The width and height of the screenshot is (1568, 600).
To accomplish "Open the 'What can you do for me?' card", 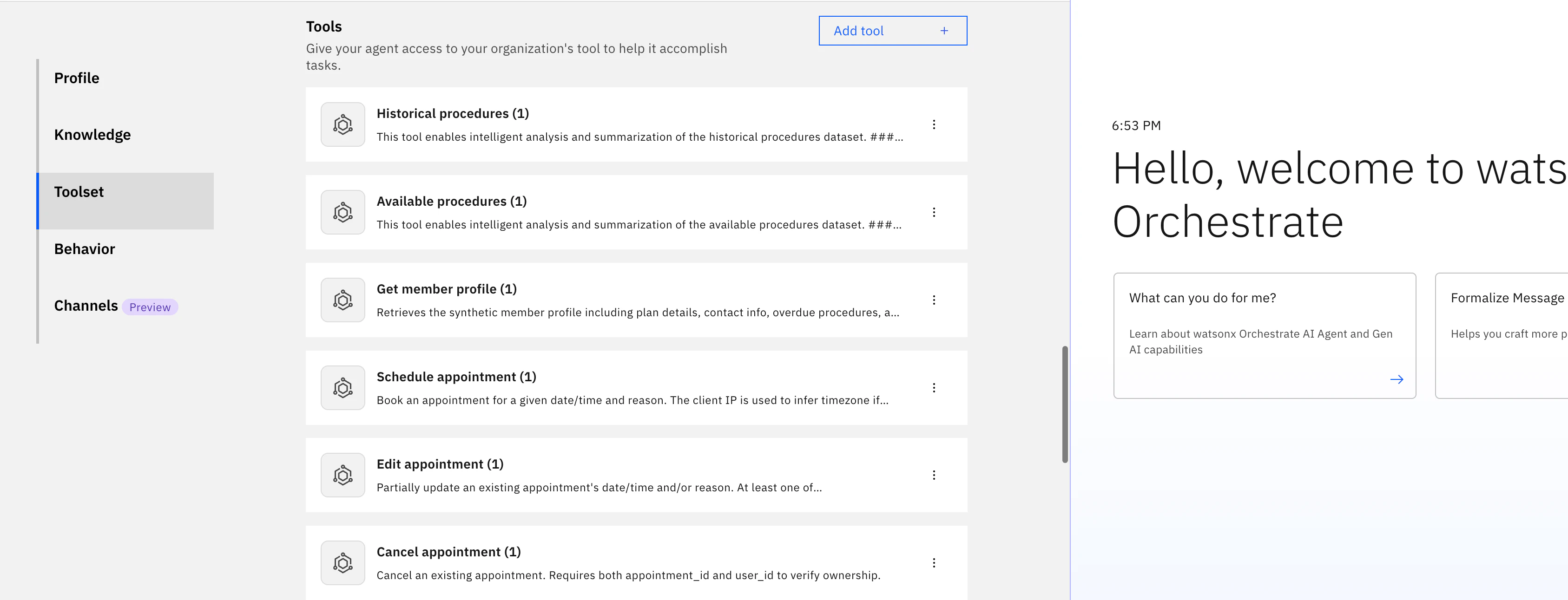I will coord(1264,335).
